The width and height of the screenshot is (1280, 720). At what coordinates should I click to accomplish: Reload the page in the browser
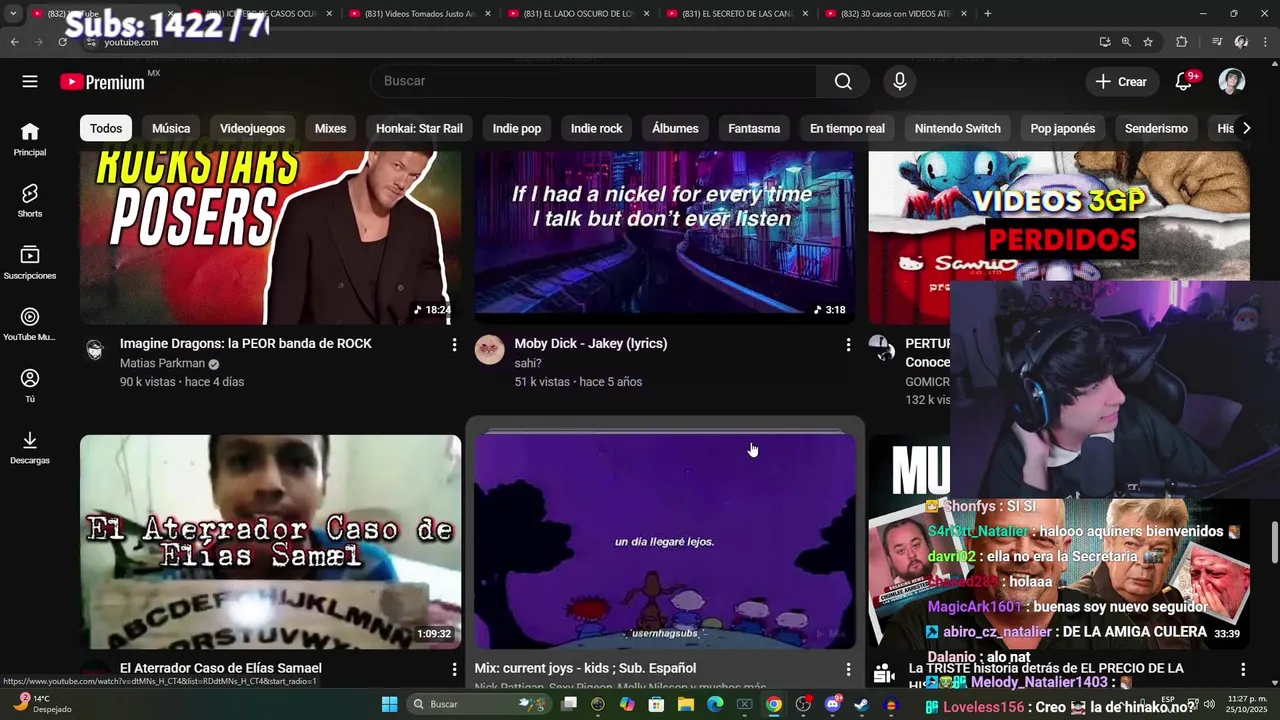(x=62, y=42)
